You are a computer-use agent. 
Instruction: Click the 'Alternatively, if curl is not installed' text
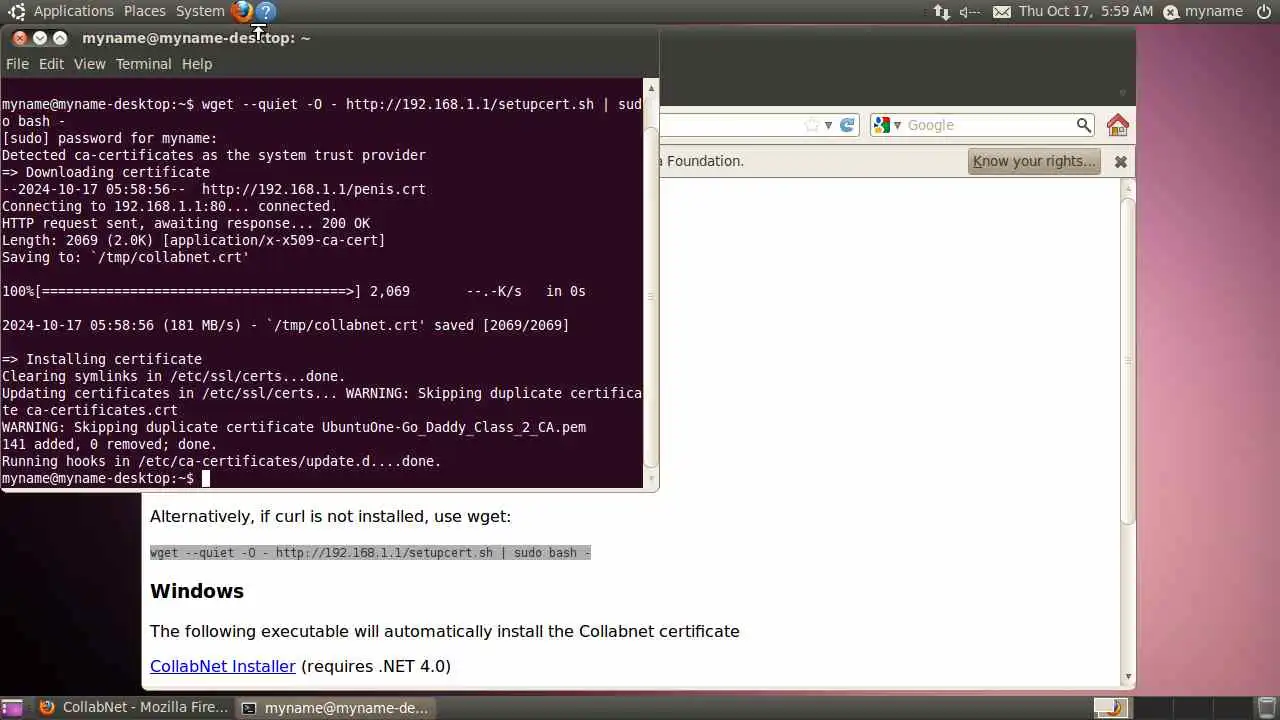click(x=330, y=517)
